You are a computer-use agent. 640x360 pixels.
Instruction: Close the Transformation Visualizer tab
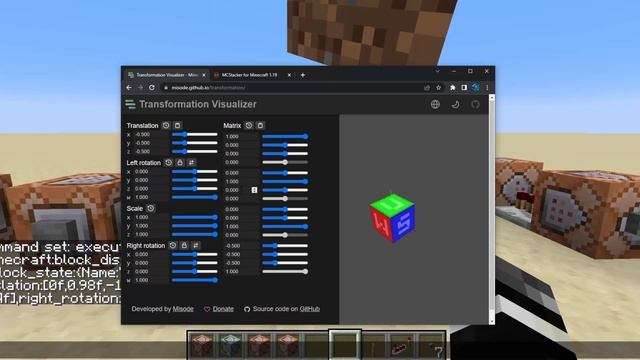click(204, 75)
